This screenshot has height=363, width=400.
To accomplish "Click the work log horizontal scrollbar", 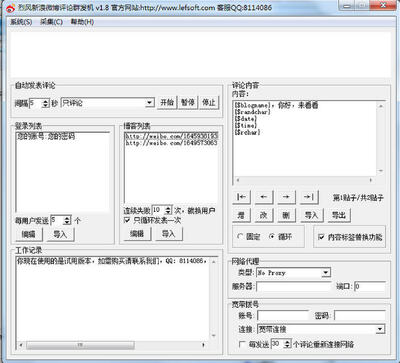I will click(x=112, y=345).
